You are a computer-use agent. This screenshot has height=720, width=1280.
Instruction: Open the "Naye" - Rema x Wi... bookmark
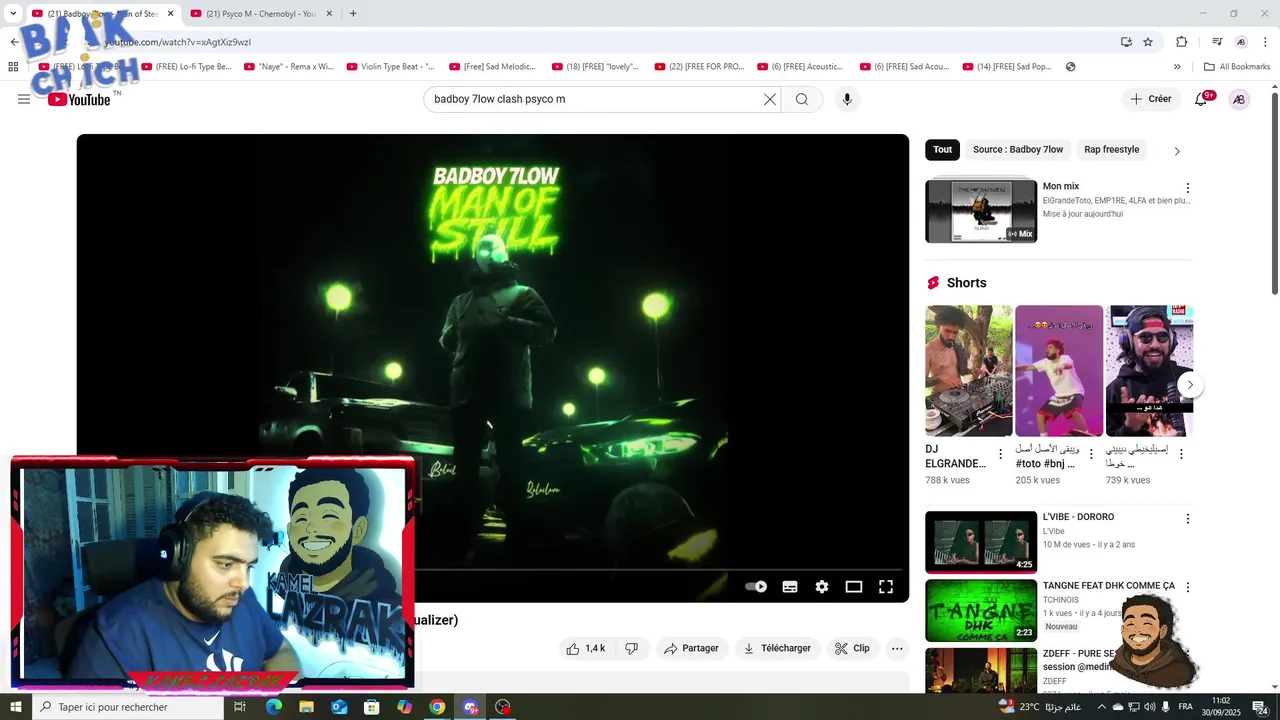pos(289,67)
